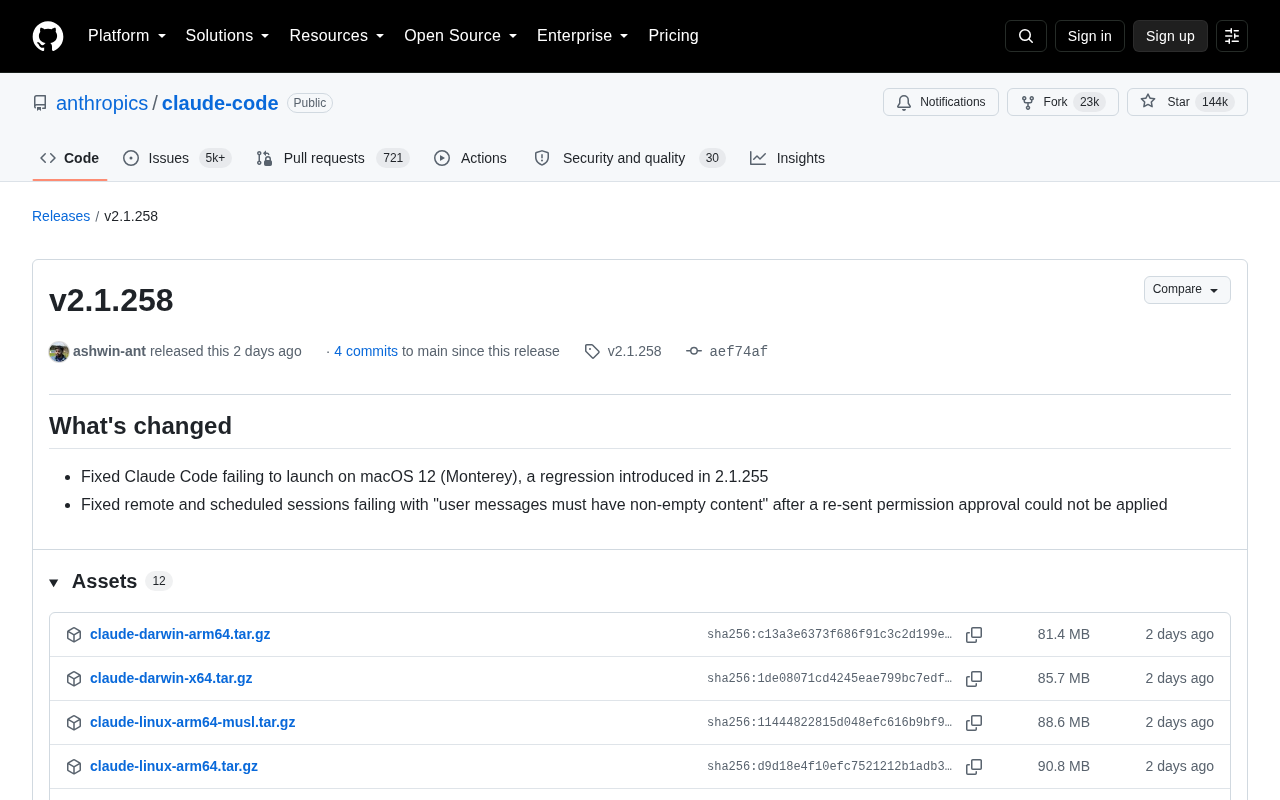
Task: View the 4 commits since release
Action: pos(366,351)
